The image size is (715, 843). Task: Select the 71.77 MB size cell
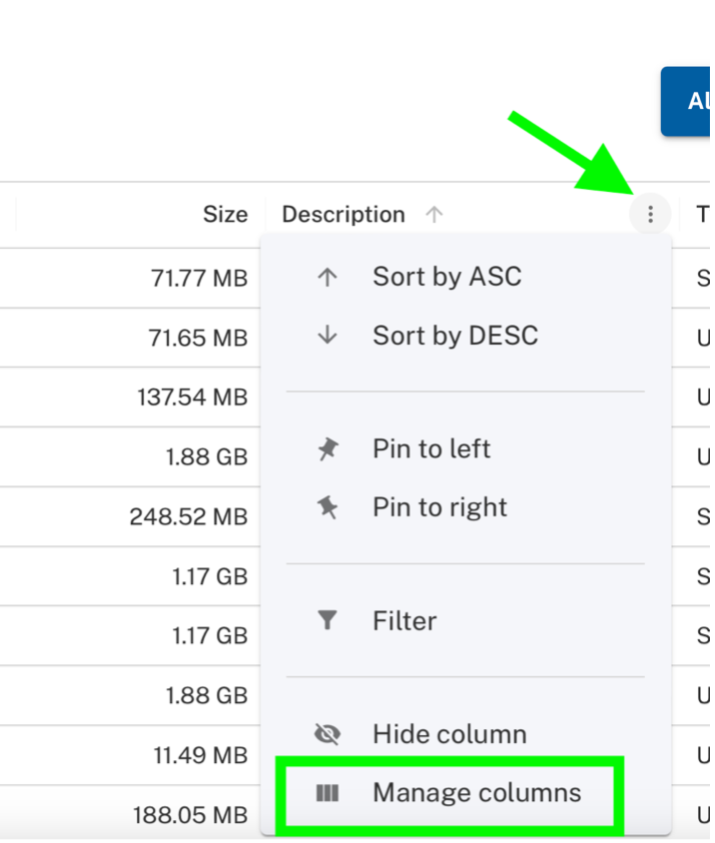(x=199, y=278)
